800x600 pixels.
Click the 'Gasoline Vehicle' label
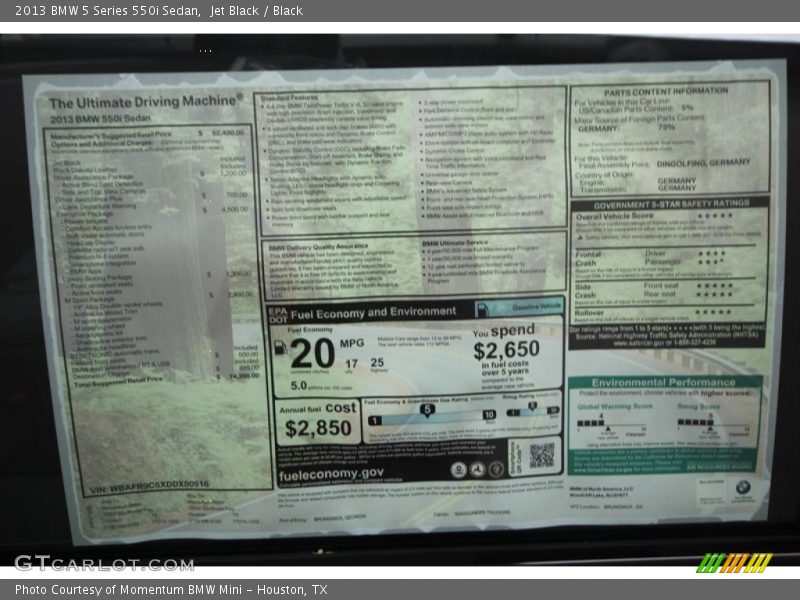(536, 307)
